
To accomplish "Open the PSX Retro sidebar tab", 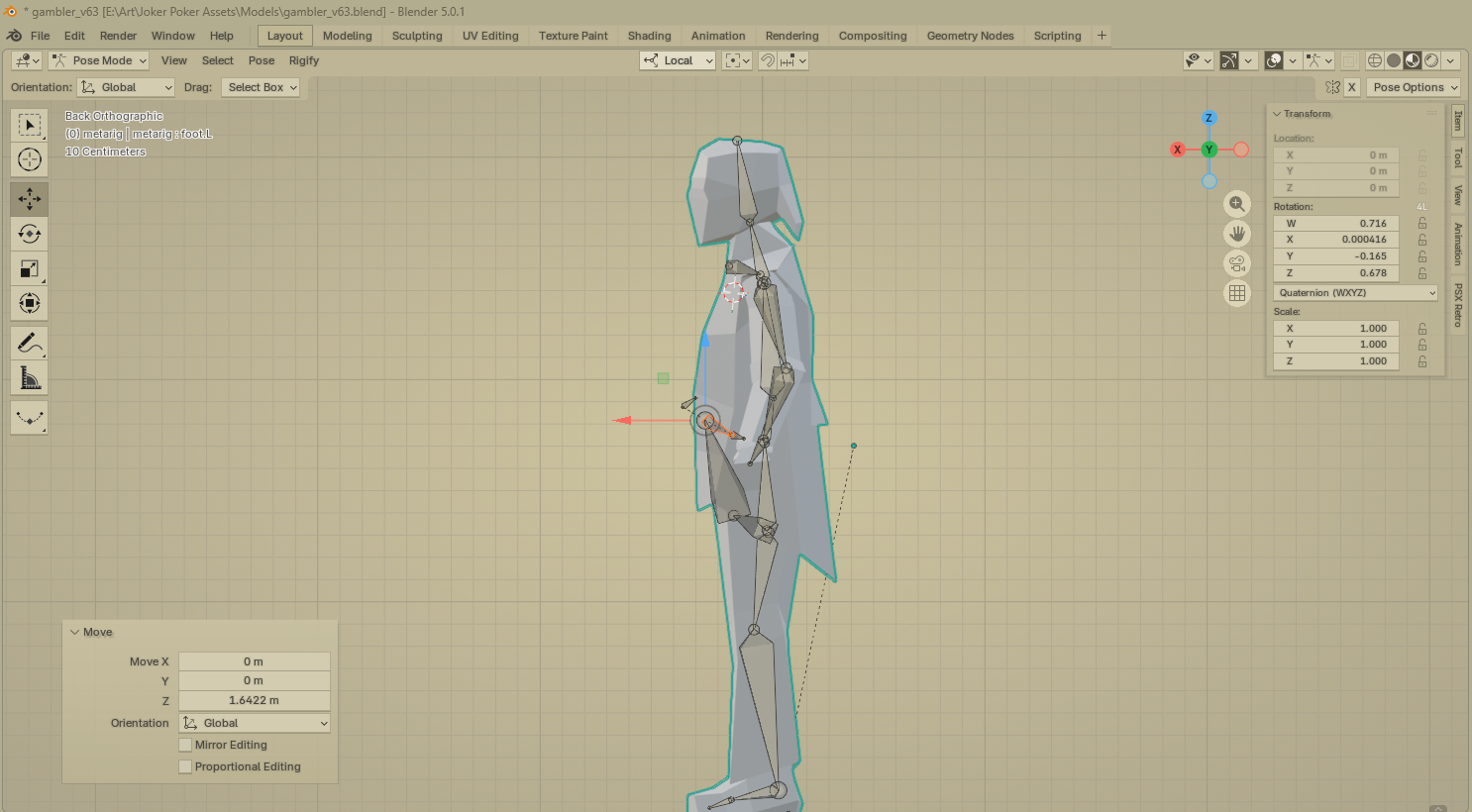I will point(1458,305).
